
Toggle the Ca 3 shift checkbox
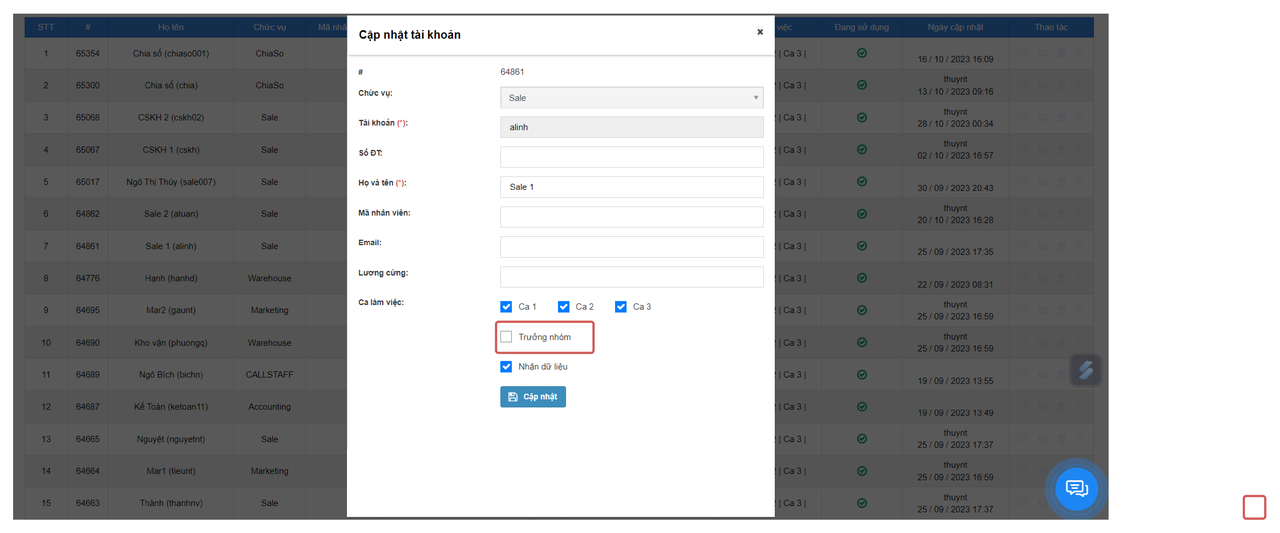coord(621,307)
